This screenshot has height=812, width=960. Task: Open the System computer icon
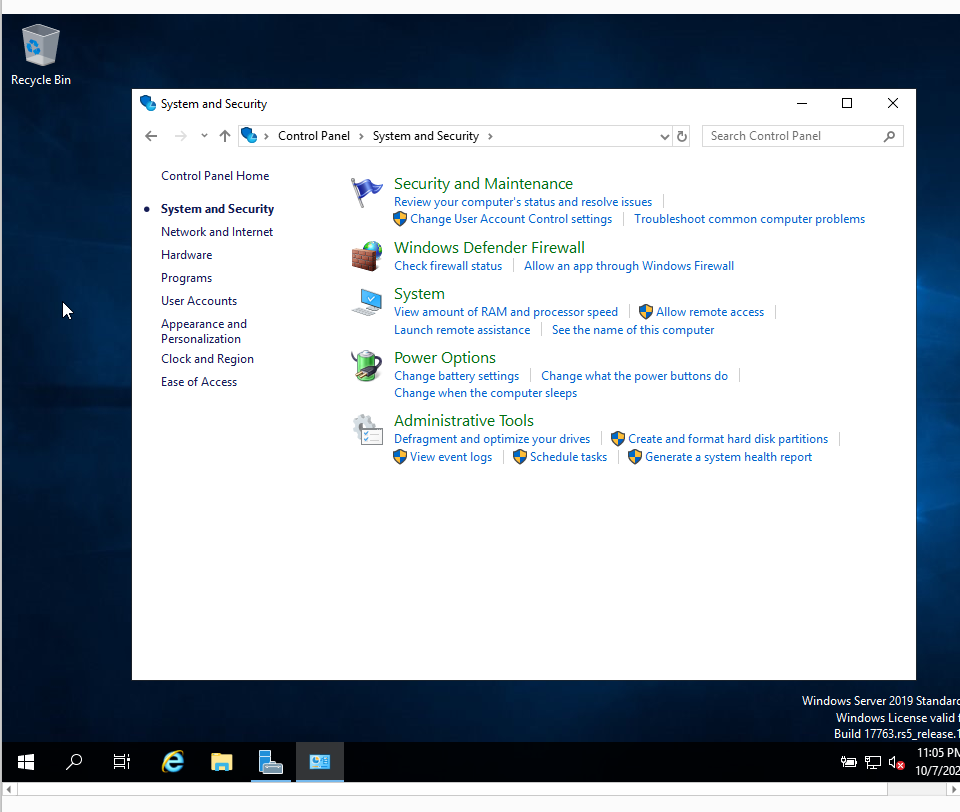tap(366, 303)
